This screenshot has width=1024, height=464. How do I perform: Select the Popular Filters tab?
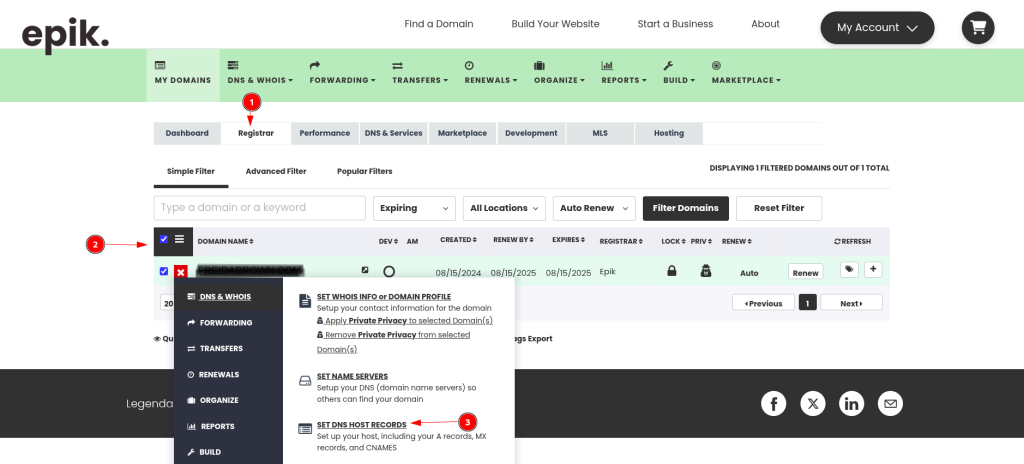(x=364, y=171)
